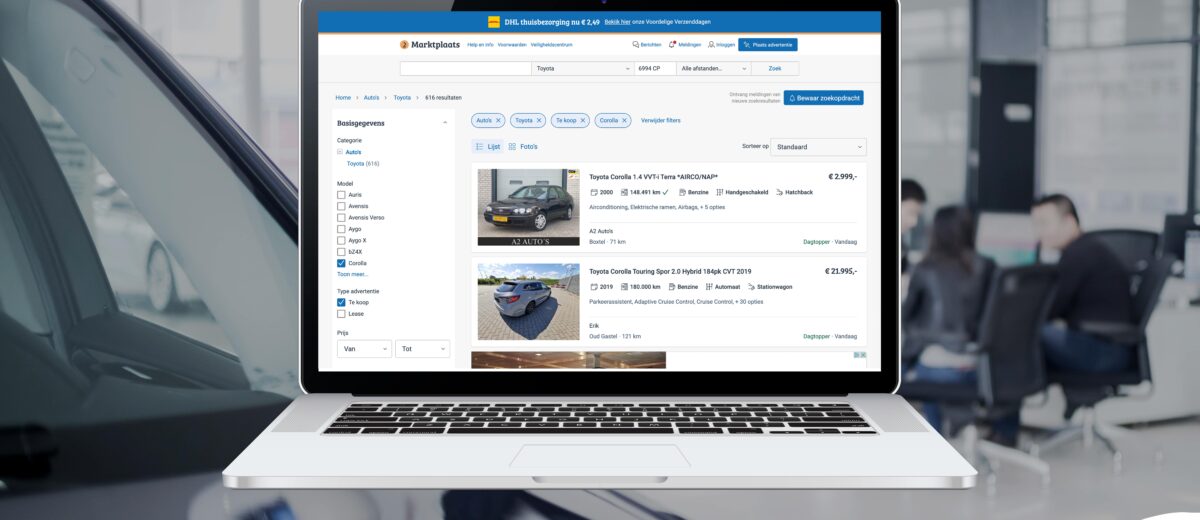
Task: Click the Inloggen user icon
Action: [710, 45]
